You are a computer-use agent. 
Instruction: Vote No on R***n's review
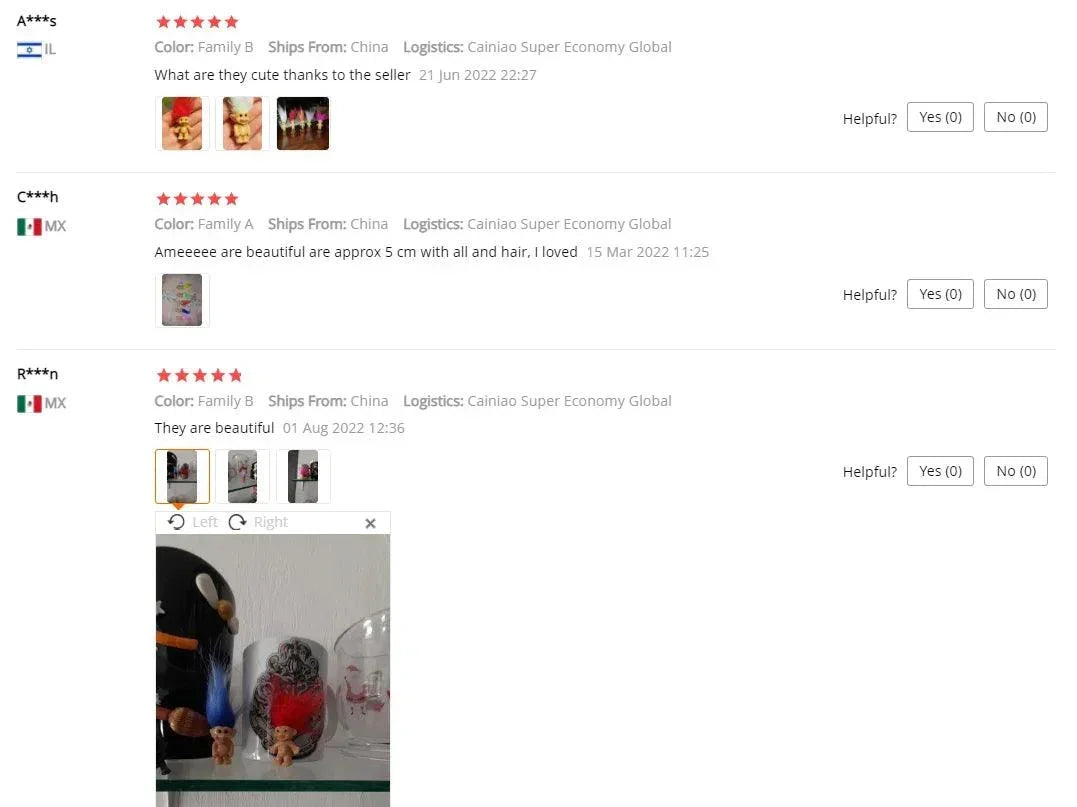coord(1016,471)
